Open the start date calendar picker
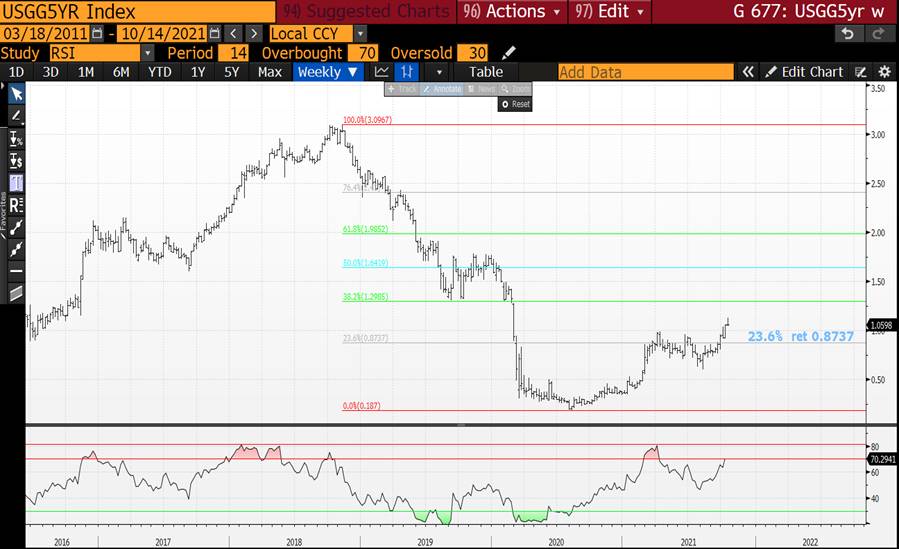 tap(97, 34)
